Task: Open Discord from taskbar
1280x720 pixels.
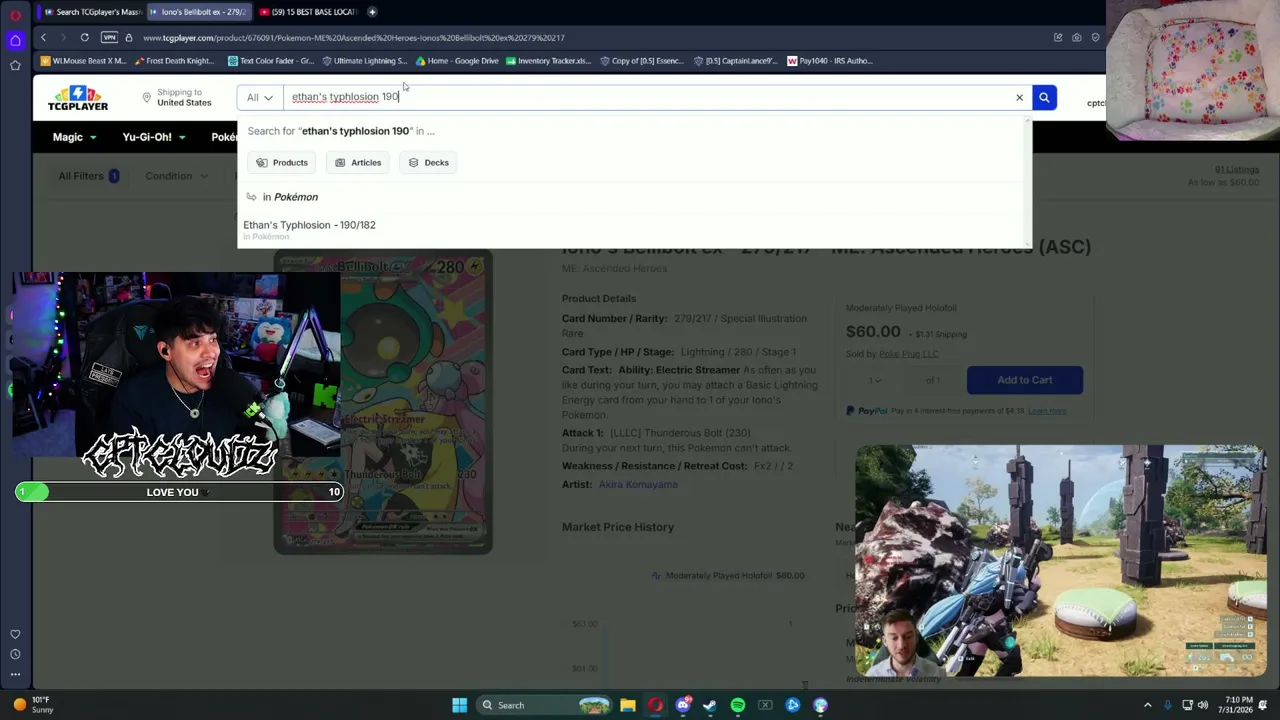Action: pyautogui.click(x=683, y=705)
